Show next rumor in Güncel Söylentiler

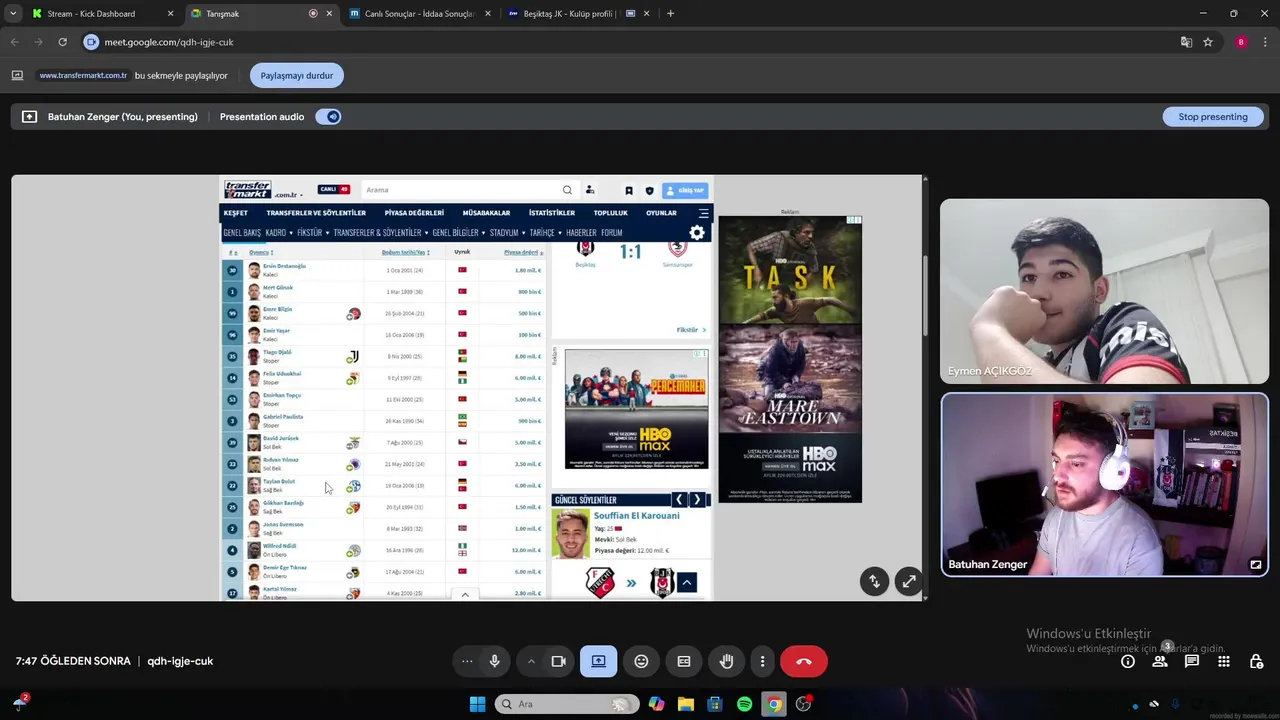pyautogui.click(x=697, y=500)
